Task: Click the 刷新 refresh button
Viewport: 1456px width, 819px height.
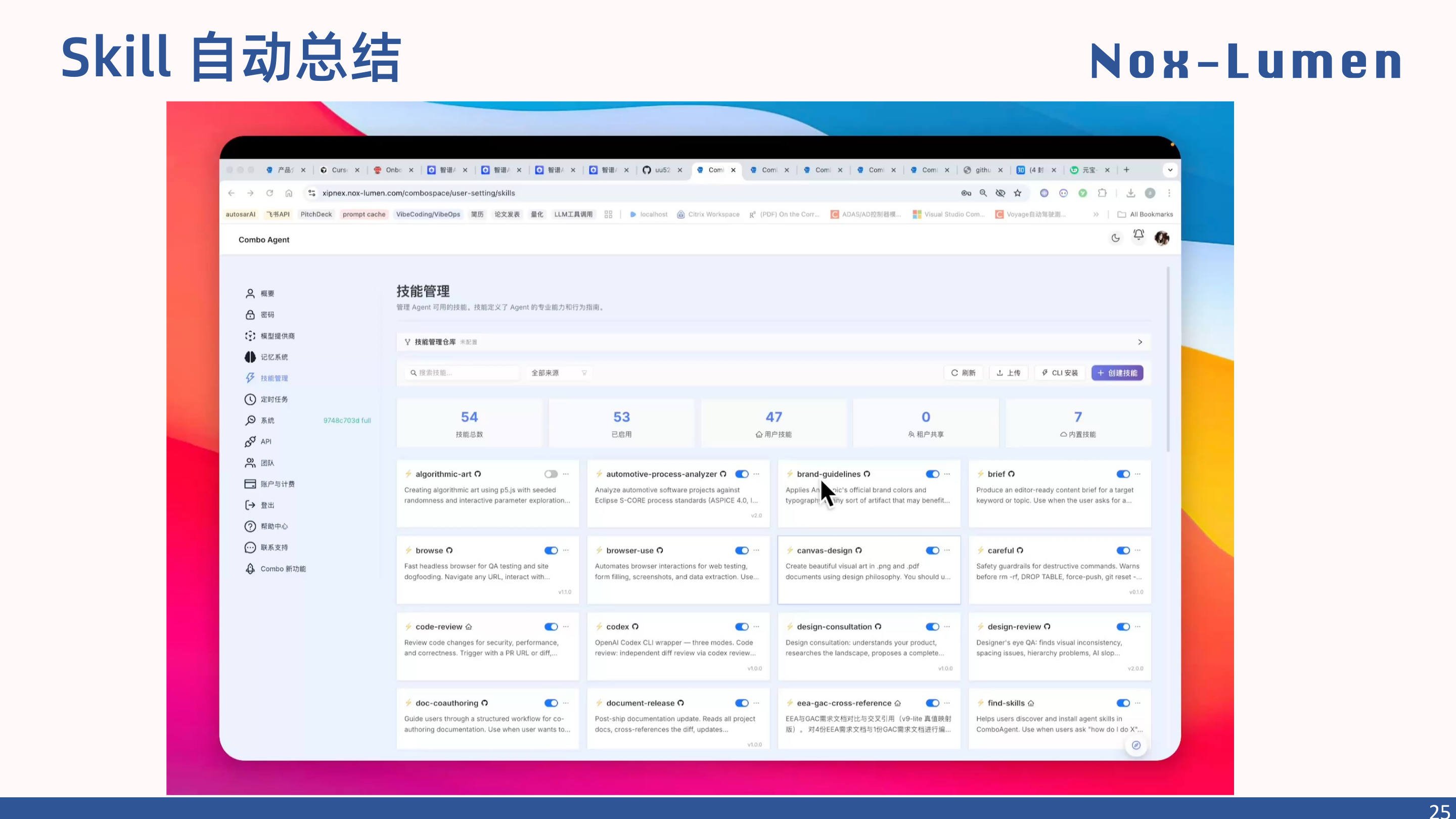Action: pos(963,373)
